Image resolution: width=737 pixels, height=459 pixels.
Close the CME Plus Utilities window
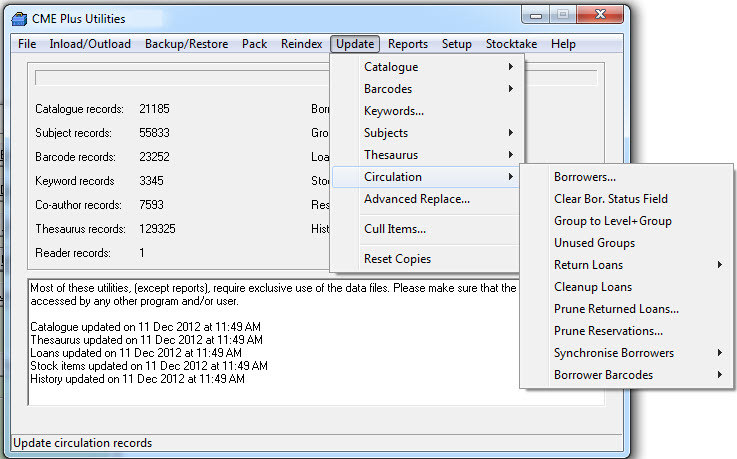[600, 15]
